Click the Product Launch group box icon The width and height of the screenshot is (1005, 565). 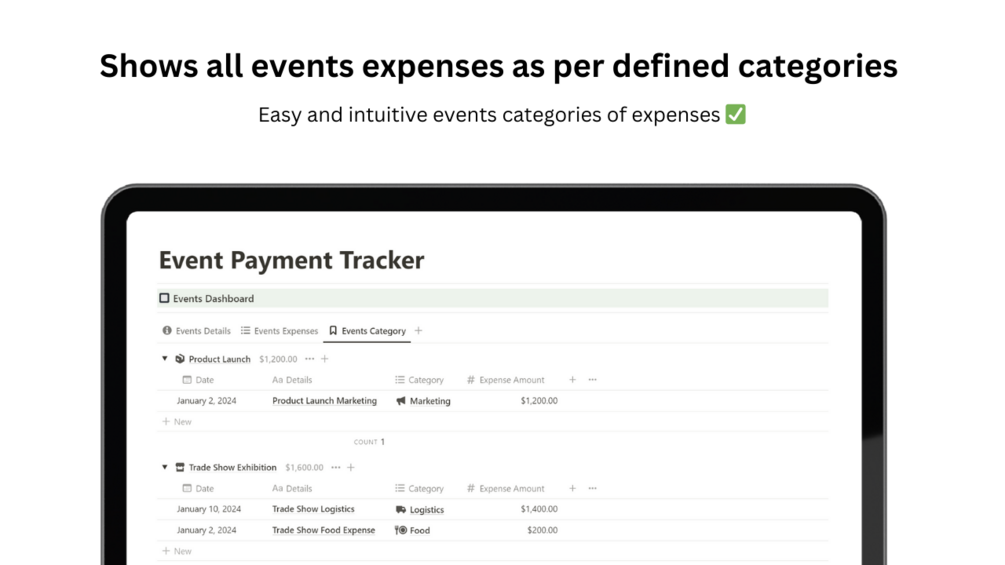(180, 359)
